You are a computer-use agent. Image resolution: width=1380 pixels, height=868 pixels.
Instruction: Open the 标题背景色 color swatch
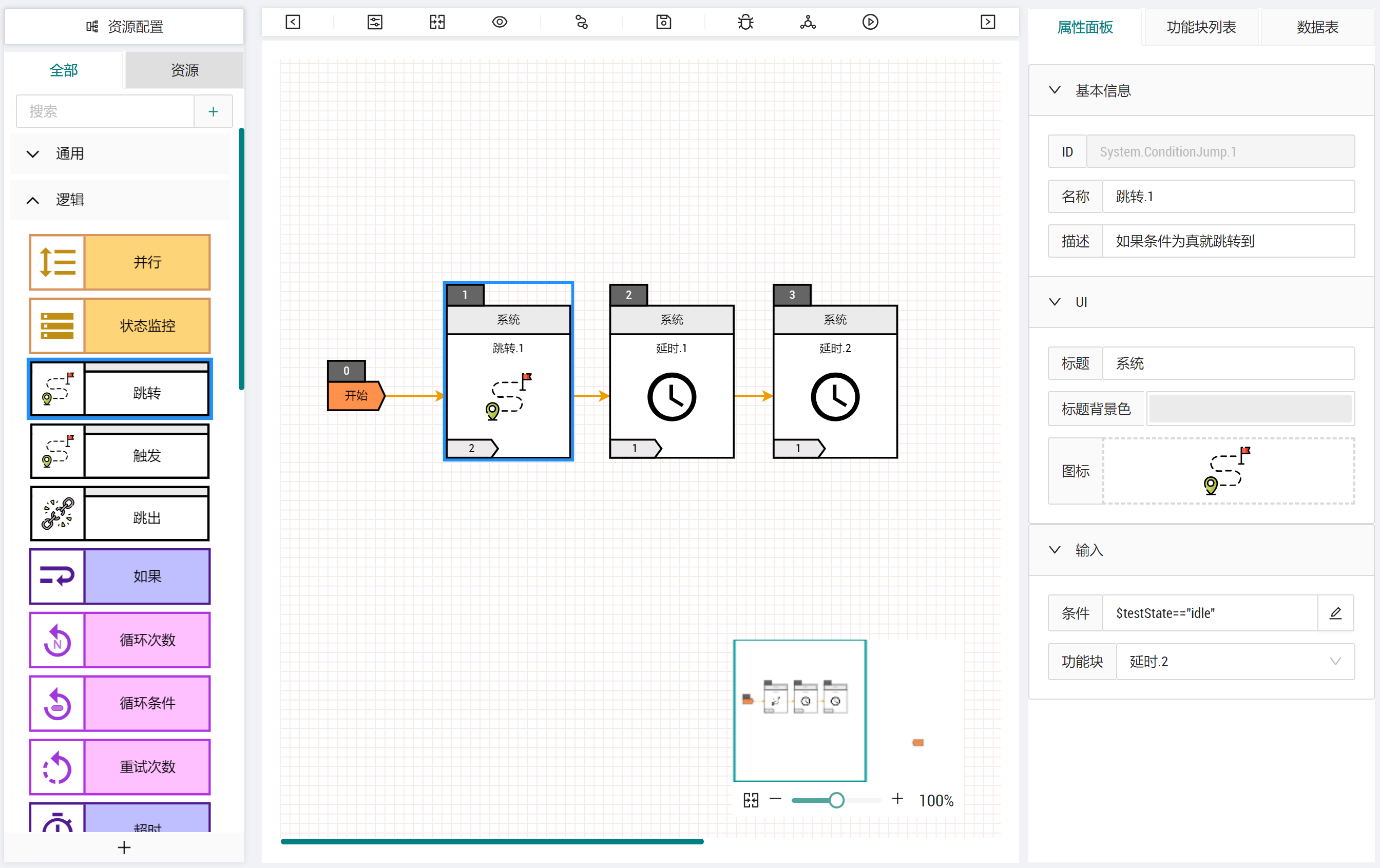(x=1251, y=409)
